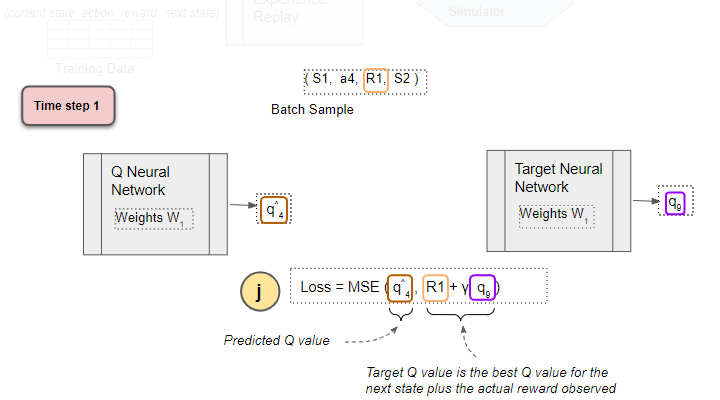Image resolution: width=720 pixels, height=400 pixels.
Task: Select Weights W1 box inside Q Neural Network
Action: [154, 218]
